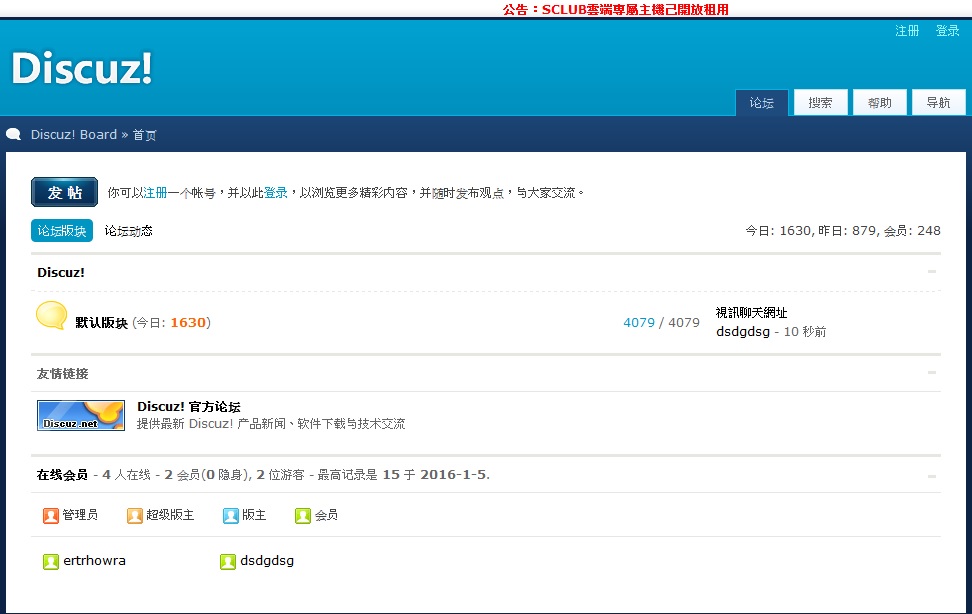Open online member ertrhowra's profile
This screenshot has height=614, width=972.
tap(94, 561)
